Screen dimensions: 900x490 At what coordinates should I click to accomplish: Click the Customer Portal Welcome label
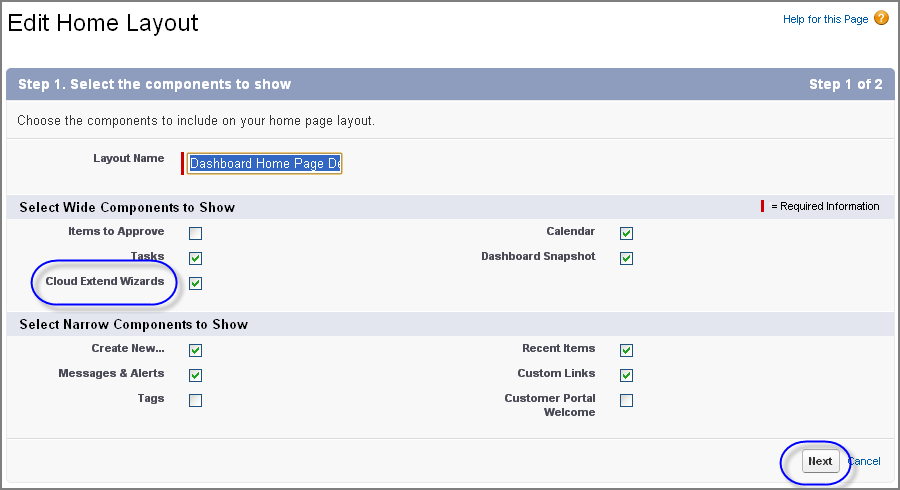pyautogui.click(x=550, y=405)
